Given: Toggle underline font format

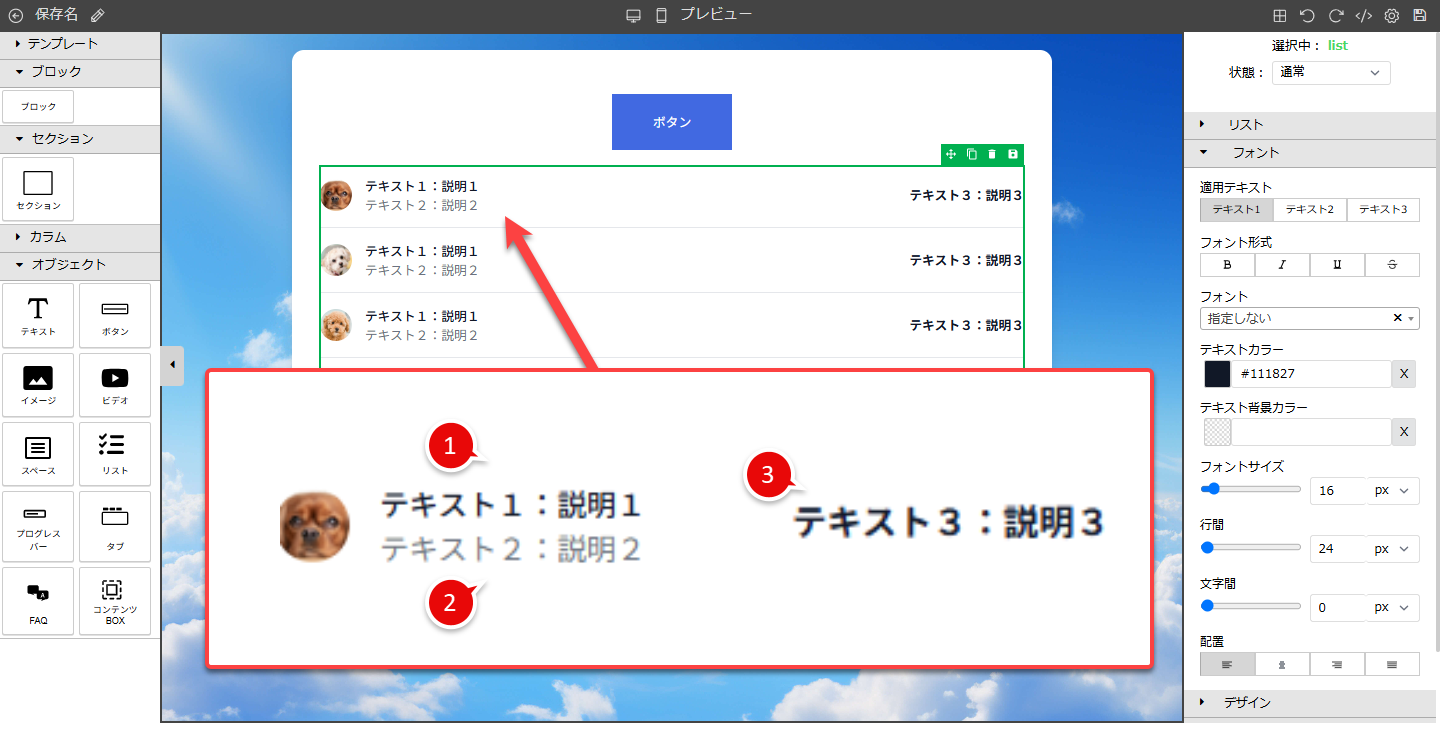Looking at the screenshot, I should pyautogui.click(x=1337, y=265).
